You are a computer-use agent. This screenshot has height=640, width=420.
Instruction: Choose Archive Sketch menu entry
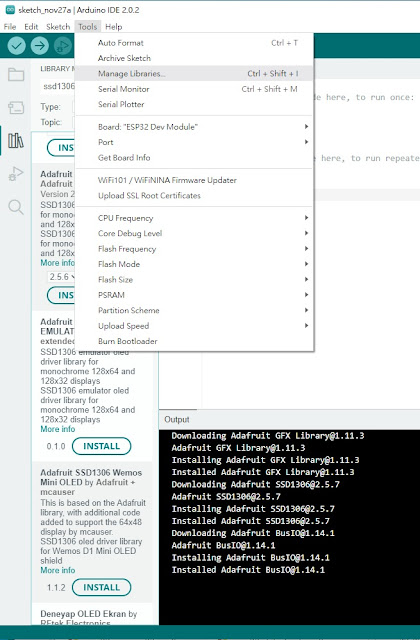click(x=194, y=58)
